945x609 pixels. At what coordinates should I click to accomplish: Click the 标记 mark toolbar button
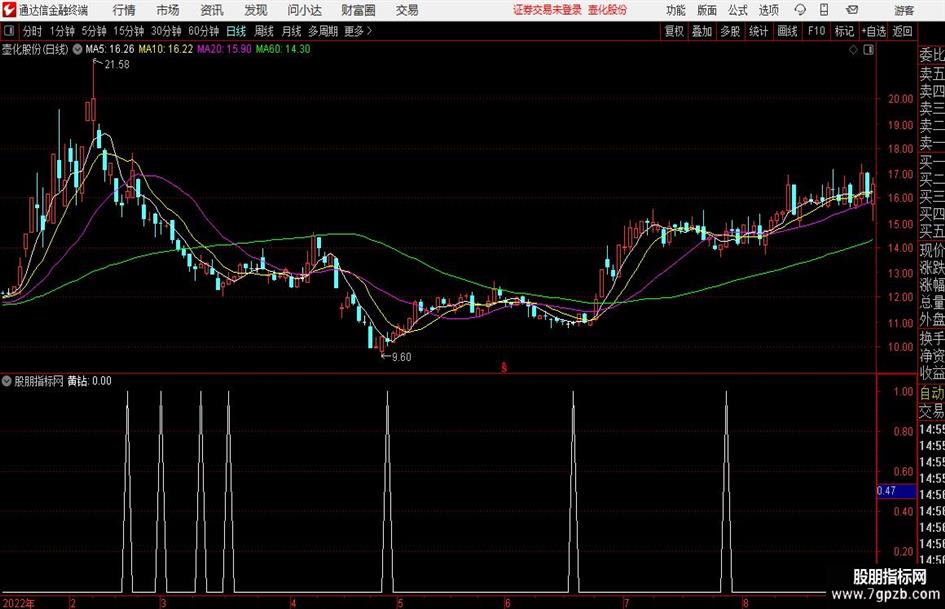(x=844, y=31)
